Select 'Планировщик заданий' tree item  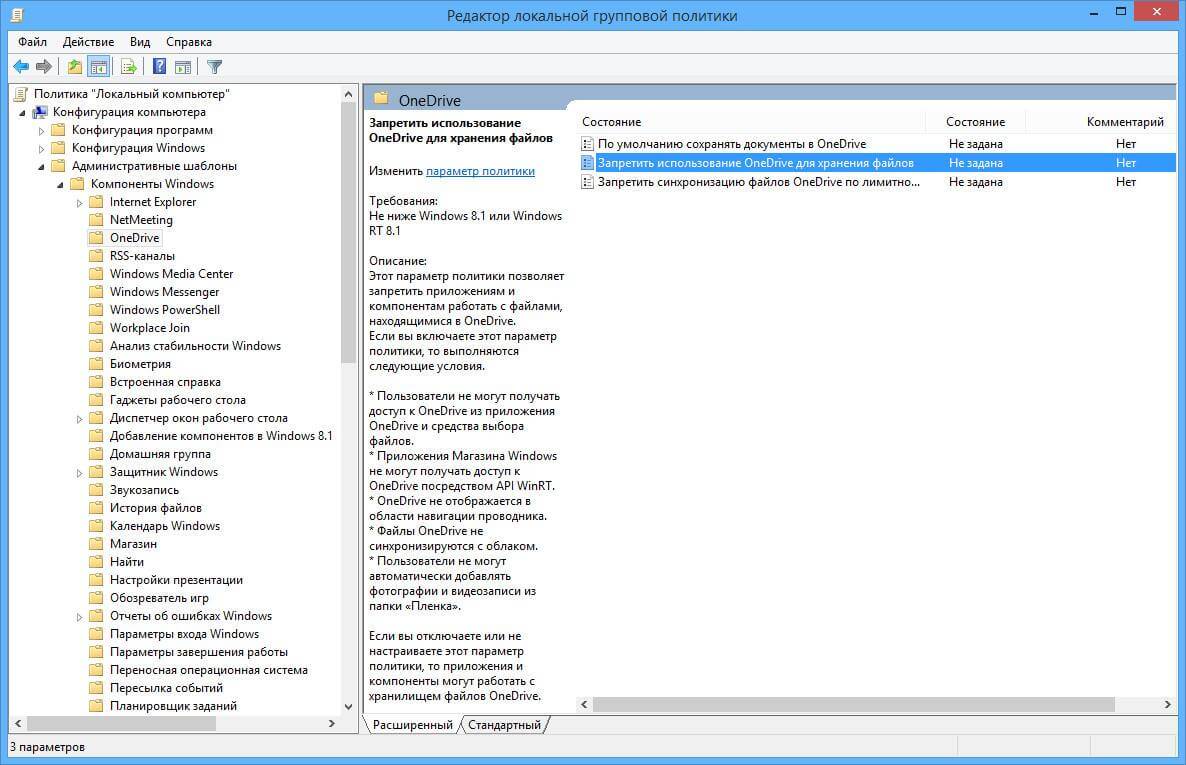click(173, 706)
